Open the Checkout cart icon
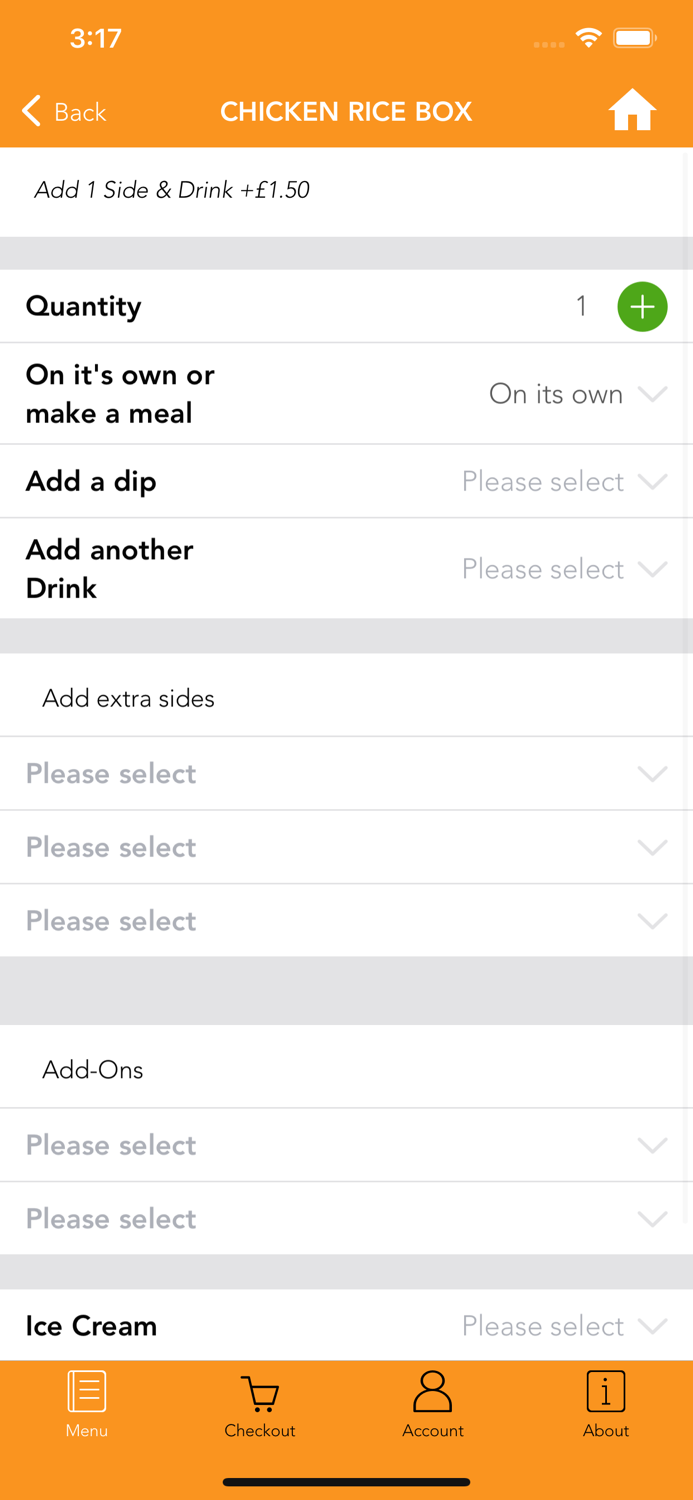693x1500 pixels. pos(260,1393)
